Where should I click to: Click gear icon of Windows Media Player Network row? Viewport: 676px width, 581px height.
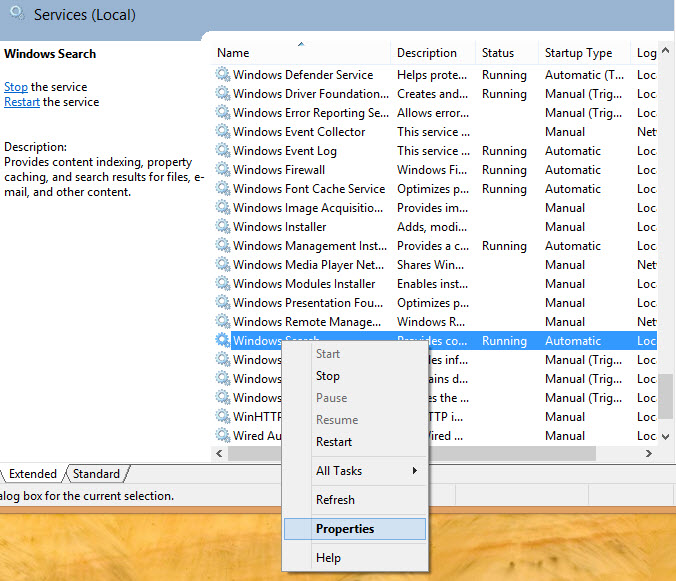(x=223, y=264)
